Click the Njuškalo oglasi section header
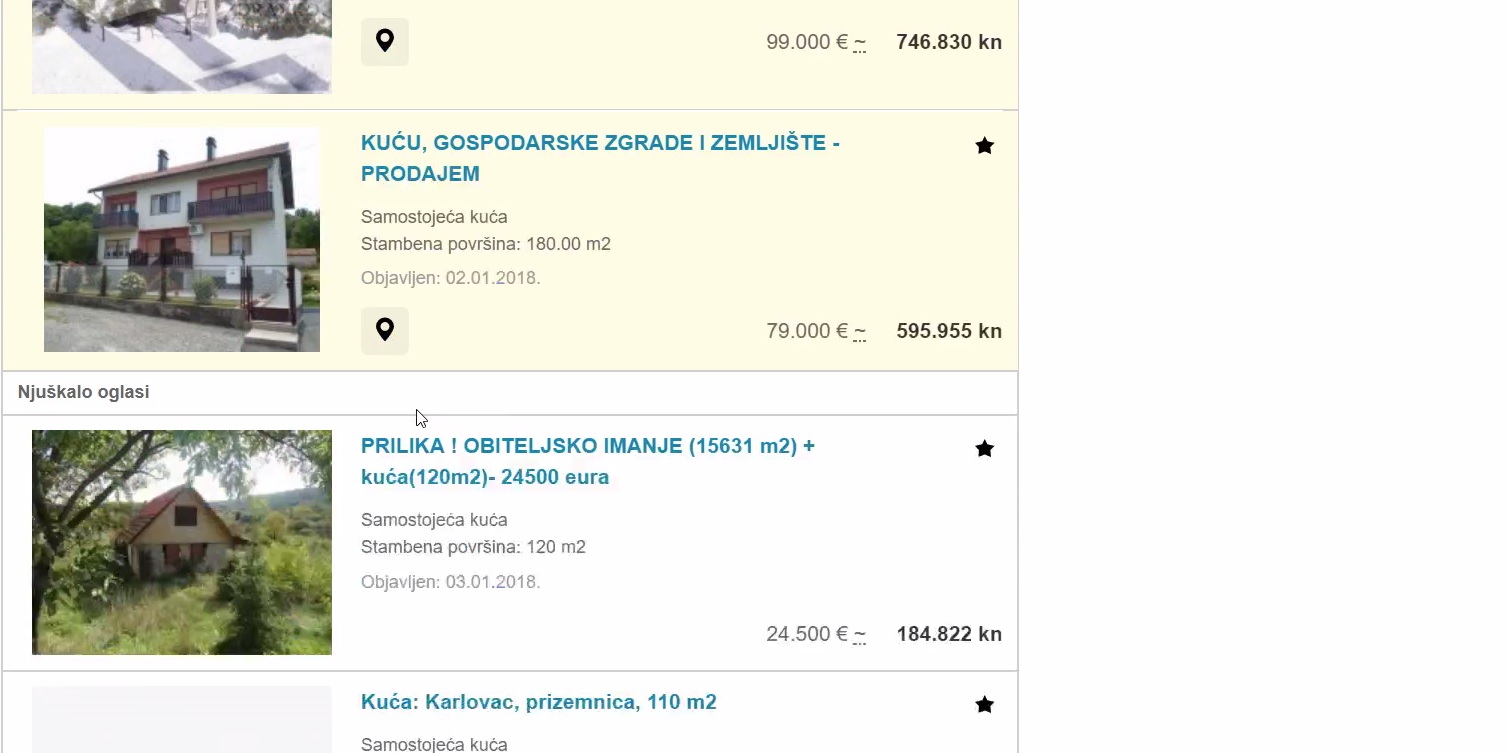 pyautogui.click(x=84, y=392)
